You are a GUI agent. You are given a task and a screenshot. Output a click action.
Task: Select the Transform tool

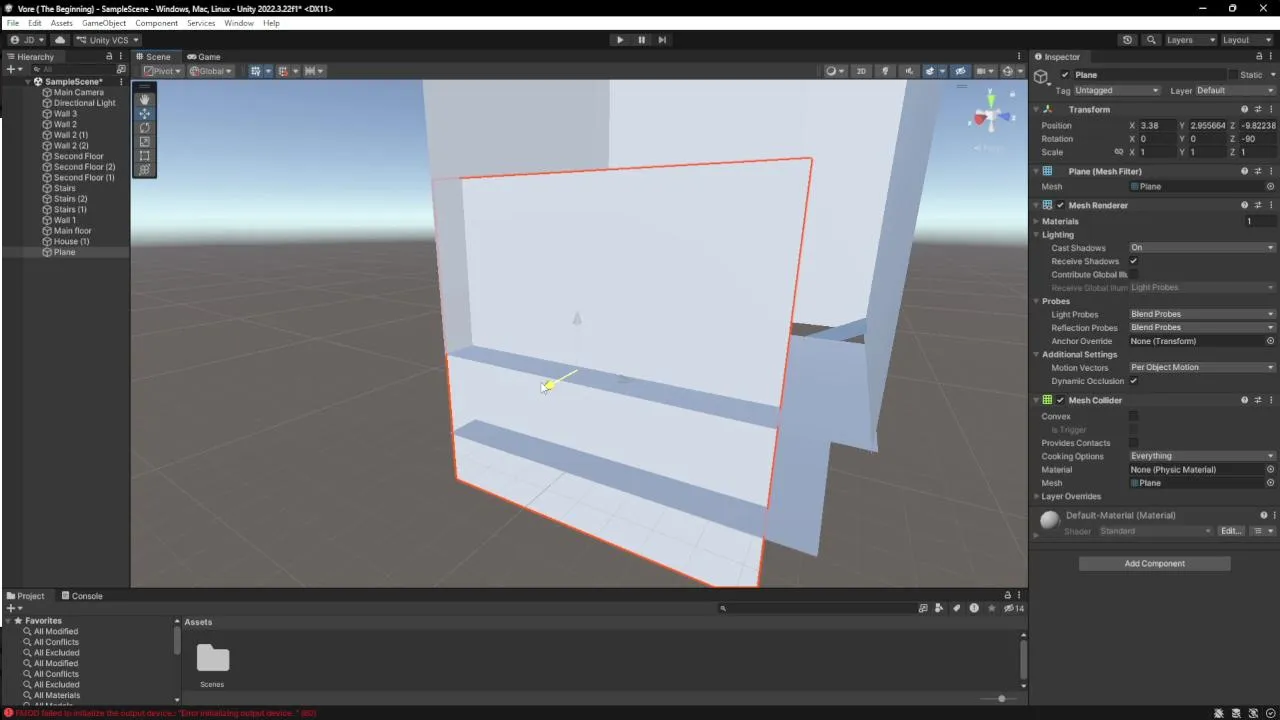pos(145,169)
